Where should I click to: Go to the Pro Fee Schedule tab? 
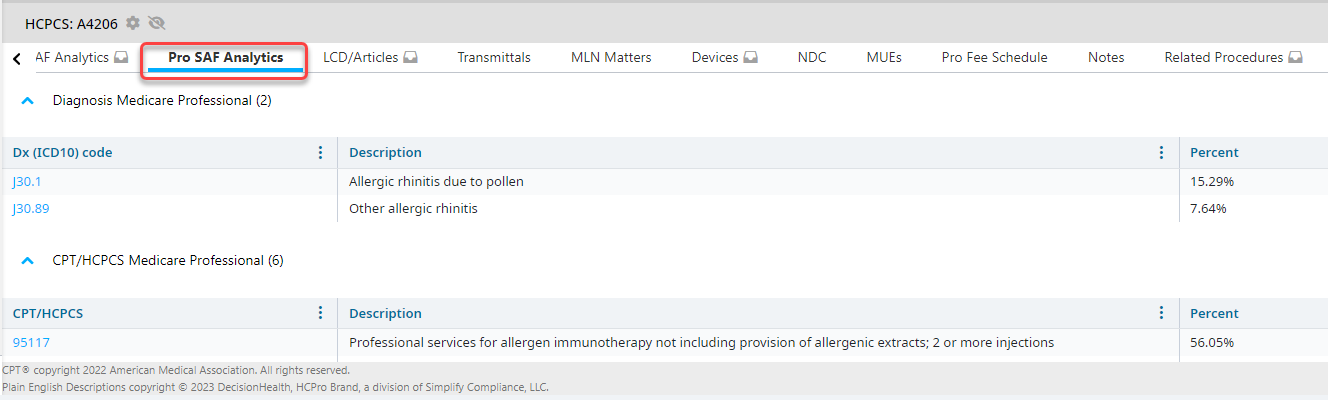click(x=994, y=58)
